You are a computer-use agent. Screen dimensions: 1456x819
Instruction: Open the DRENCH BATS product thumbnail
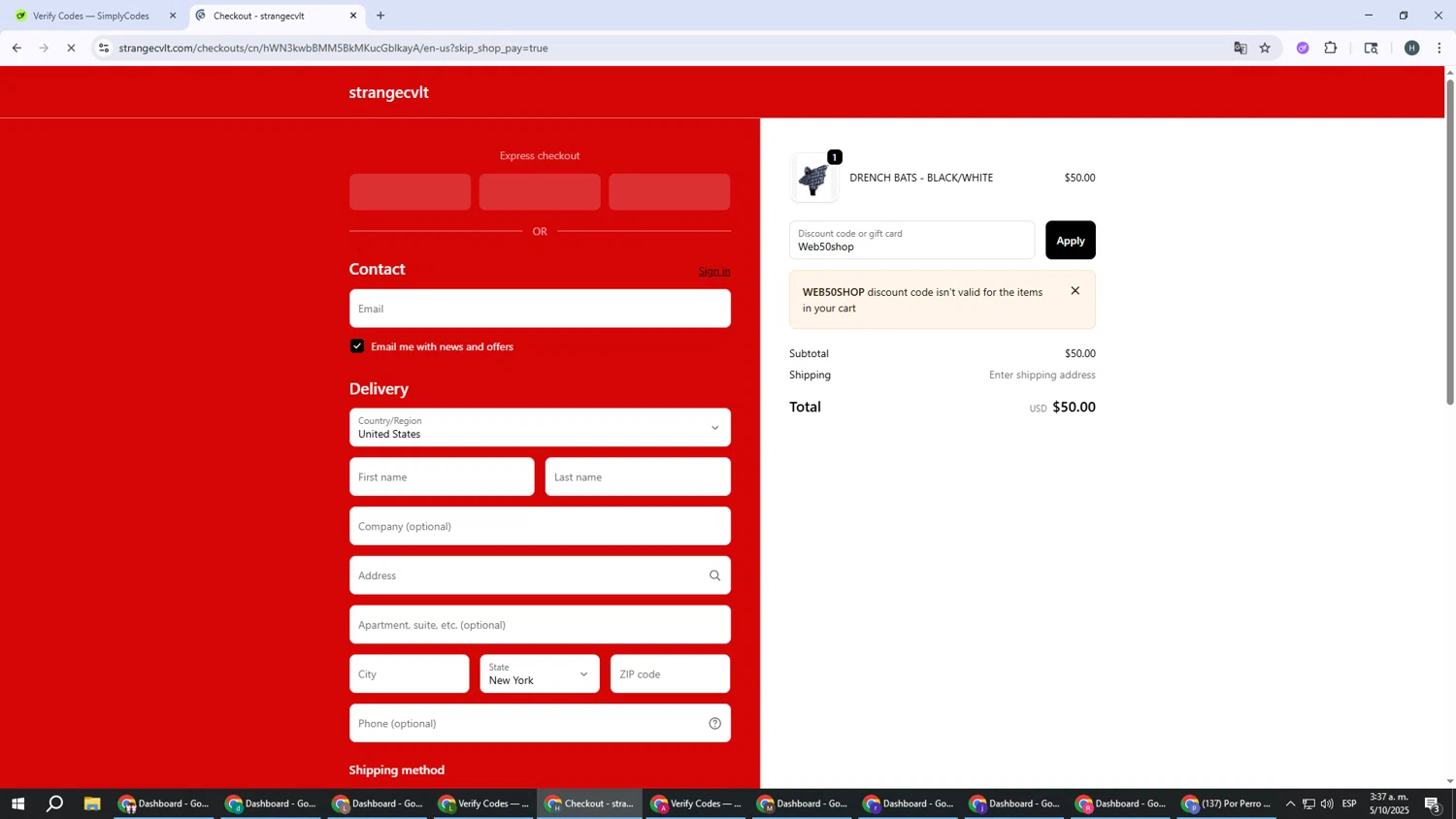[x=813, y=179]
